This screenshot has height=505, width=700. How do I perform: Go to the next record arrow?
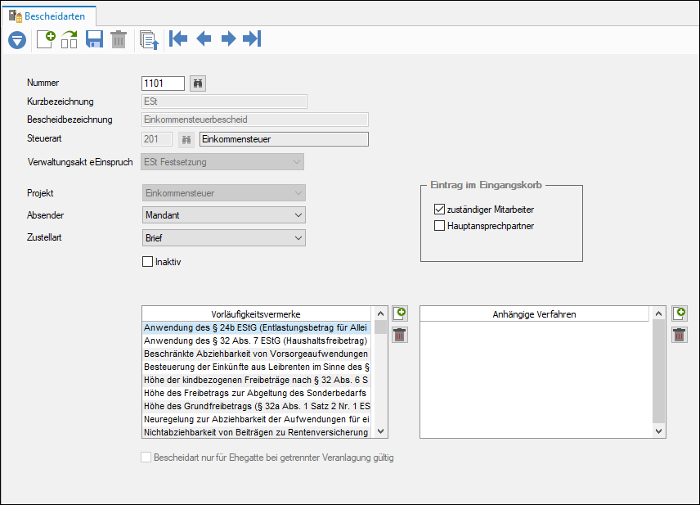pos(229,39)
